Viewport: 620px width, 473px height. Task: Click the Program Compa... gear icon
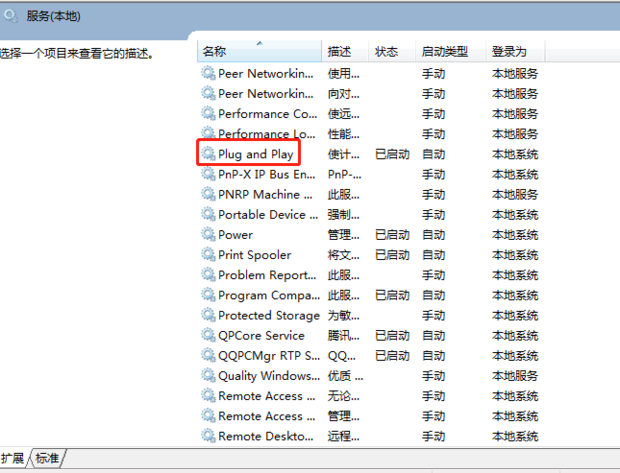208,294
